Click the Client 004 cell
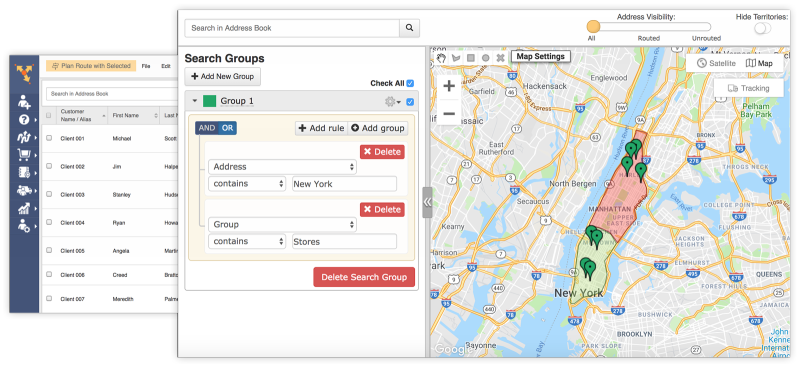The height and width of the screenshot is (370, 800). [x=72, y=223]
